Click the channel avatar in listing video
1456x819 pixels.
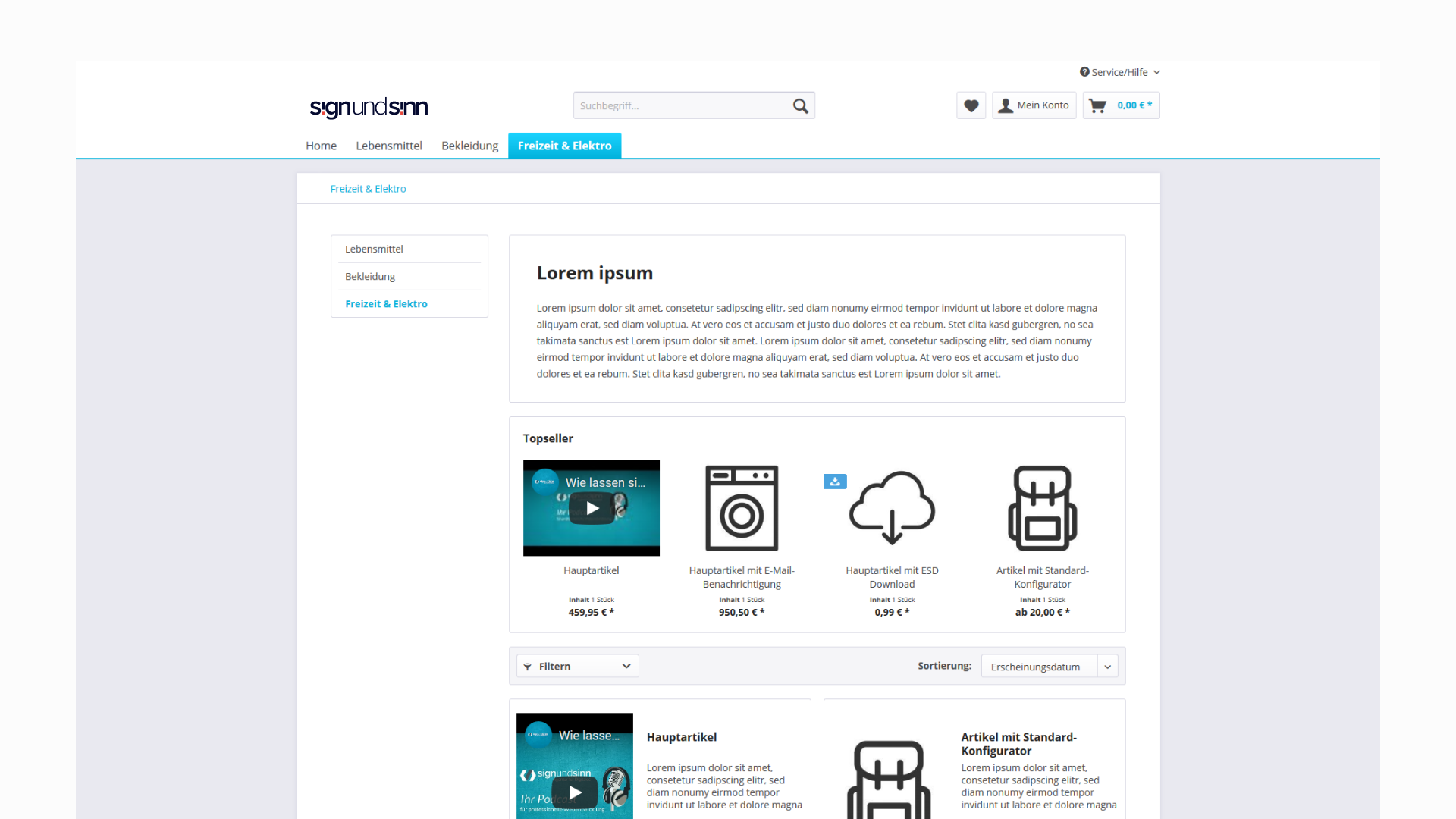tap(538, 735)
